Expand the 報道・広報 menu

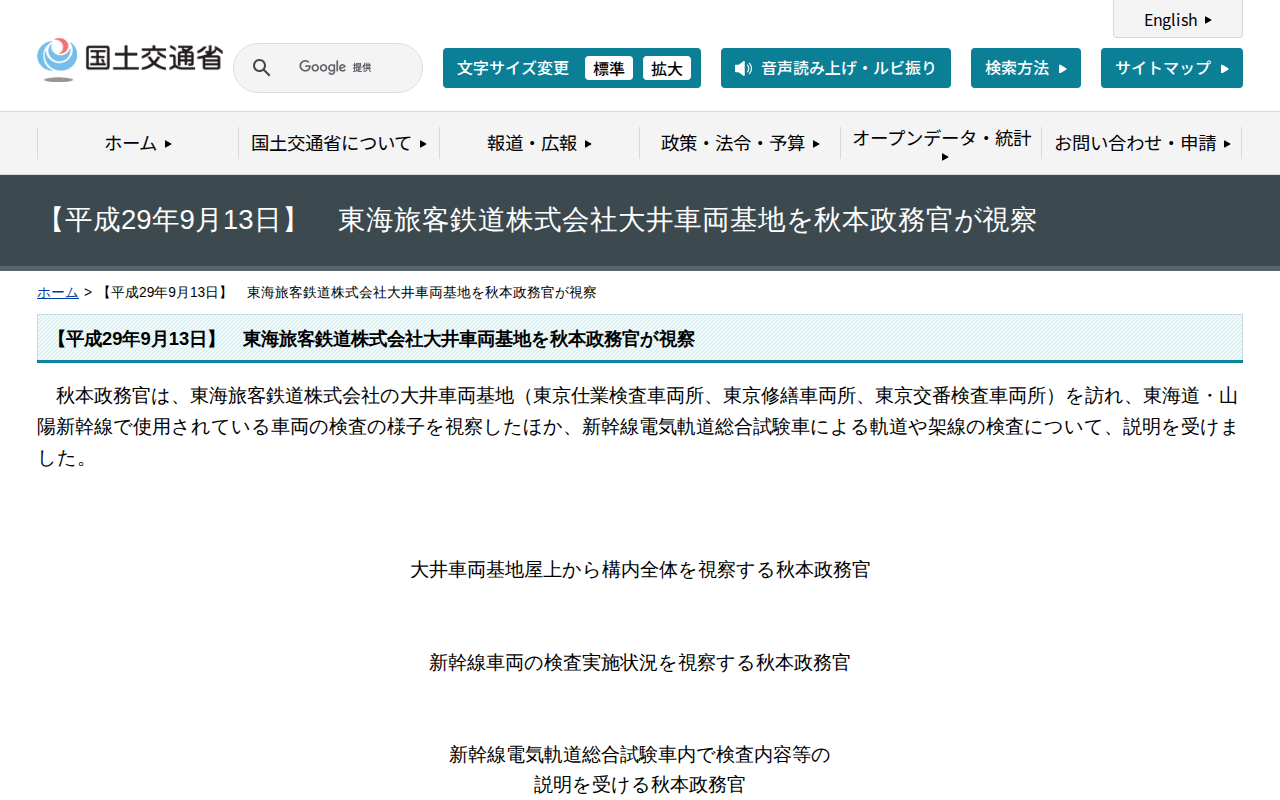539,143
